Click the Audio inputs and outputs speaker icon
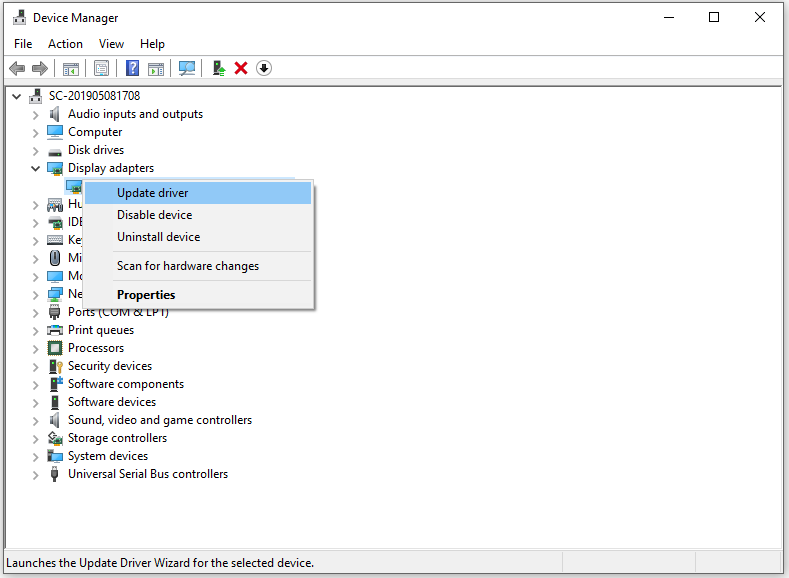Viewport: 789px width, 578px height. coord(54,114)
